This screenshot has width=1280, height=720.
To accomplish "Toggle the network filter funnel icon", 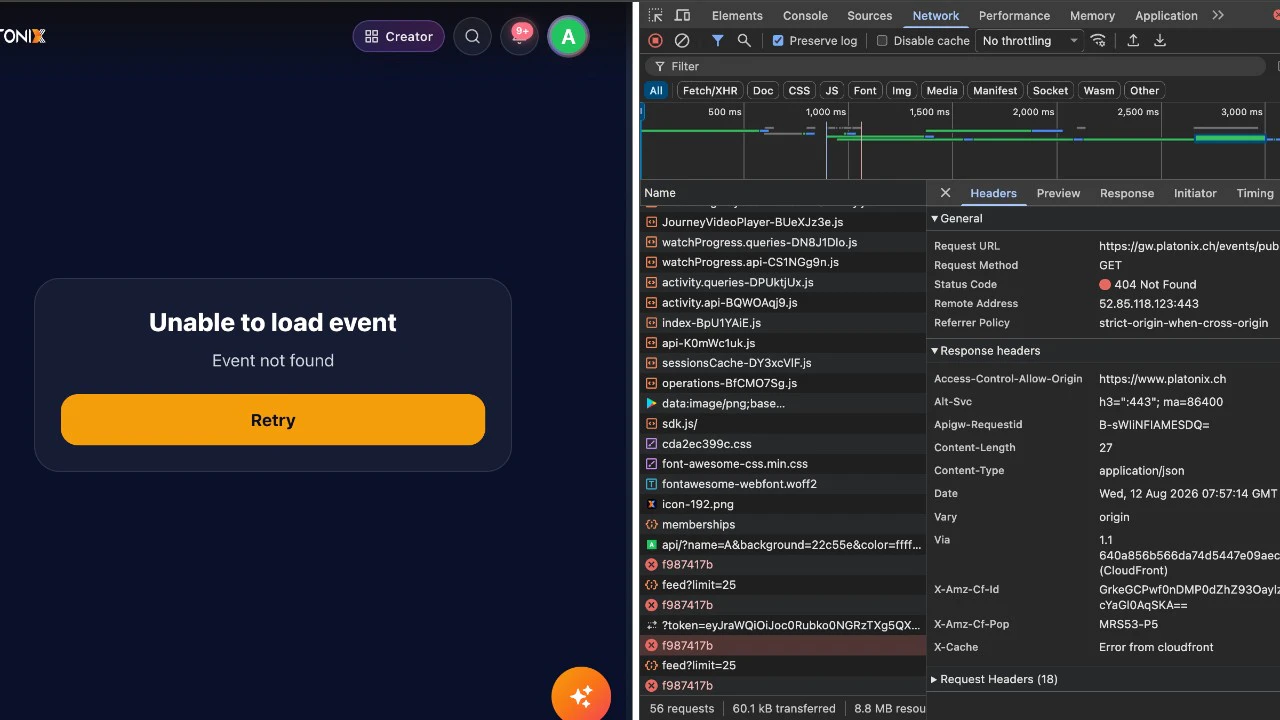I will (x=717, y=41).
